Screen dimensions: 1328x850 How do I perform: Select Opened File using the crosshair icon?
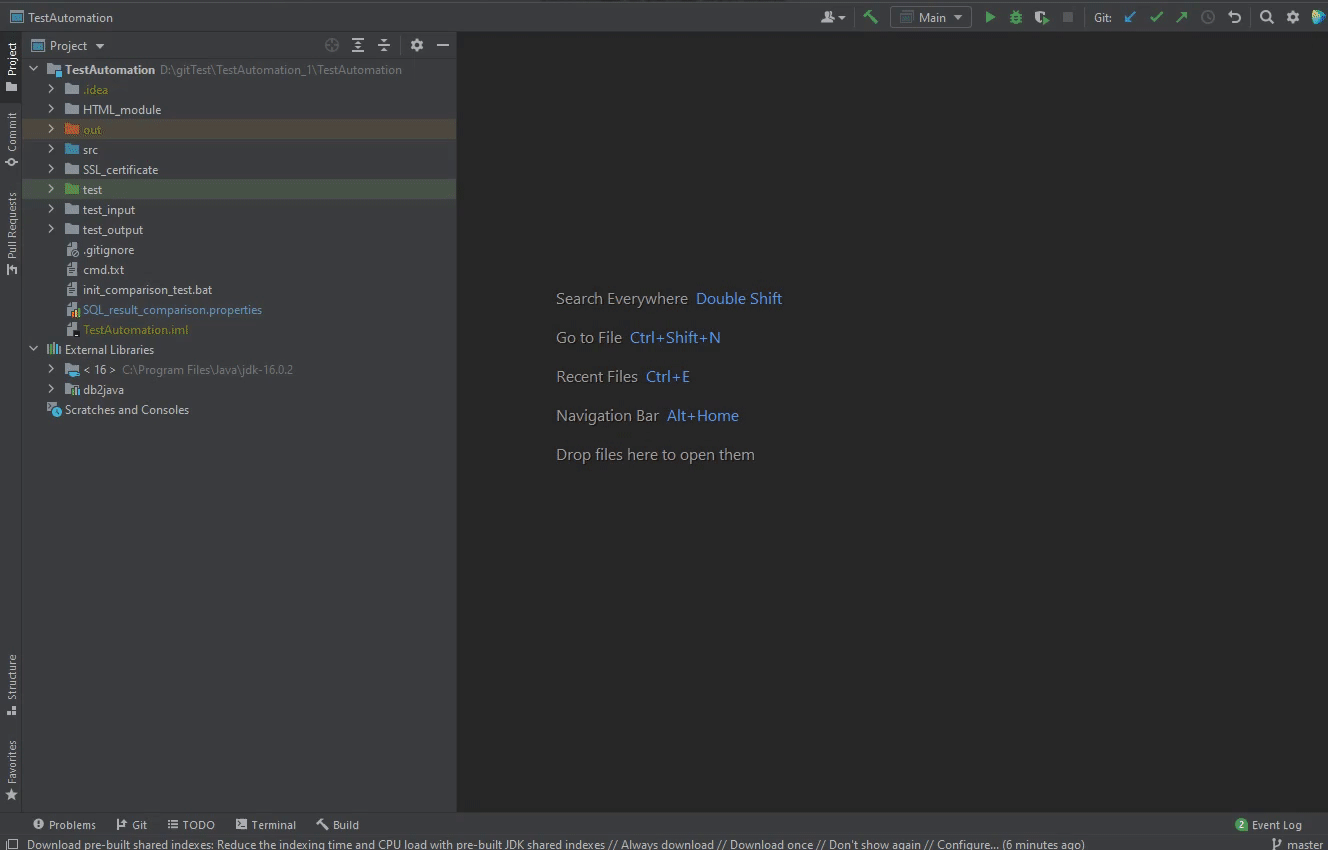[x=332, y=45]
